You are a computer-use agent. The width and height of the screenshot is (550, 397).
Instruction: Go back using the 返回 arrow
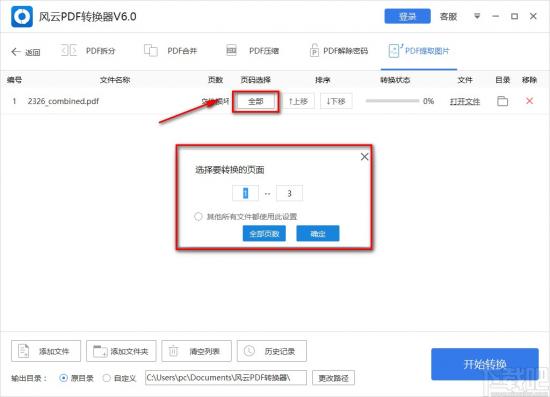coord(26,52)
